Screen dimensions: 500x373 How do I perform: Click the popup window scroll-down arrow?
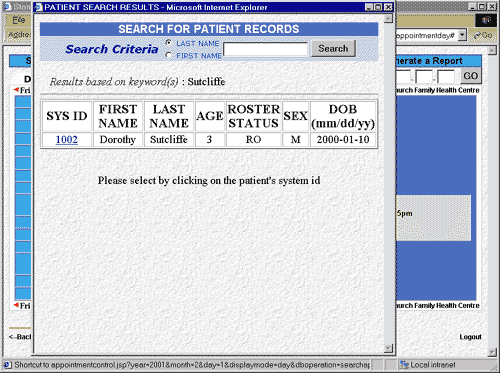click(388, 348)
